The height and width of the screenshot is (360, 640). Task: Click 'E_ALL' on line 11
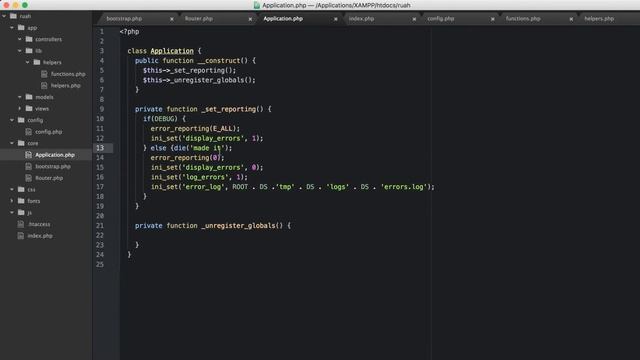tap(222, 128)
